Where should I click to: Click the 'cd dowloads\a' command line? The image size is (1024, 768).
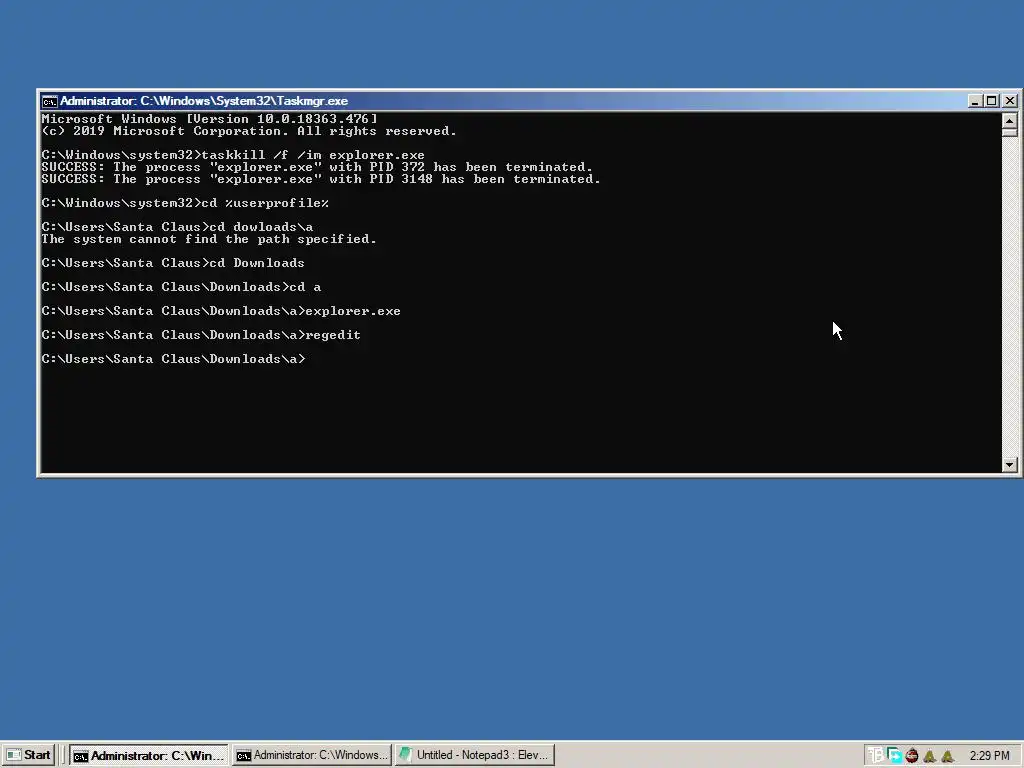tap(177, 227)
